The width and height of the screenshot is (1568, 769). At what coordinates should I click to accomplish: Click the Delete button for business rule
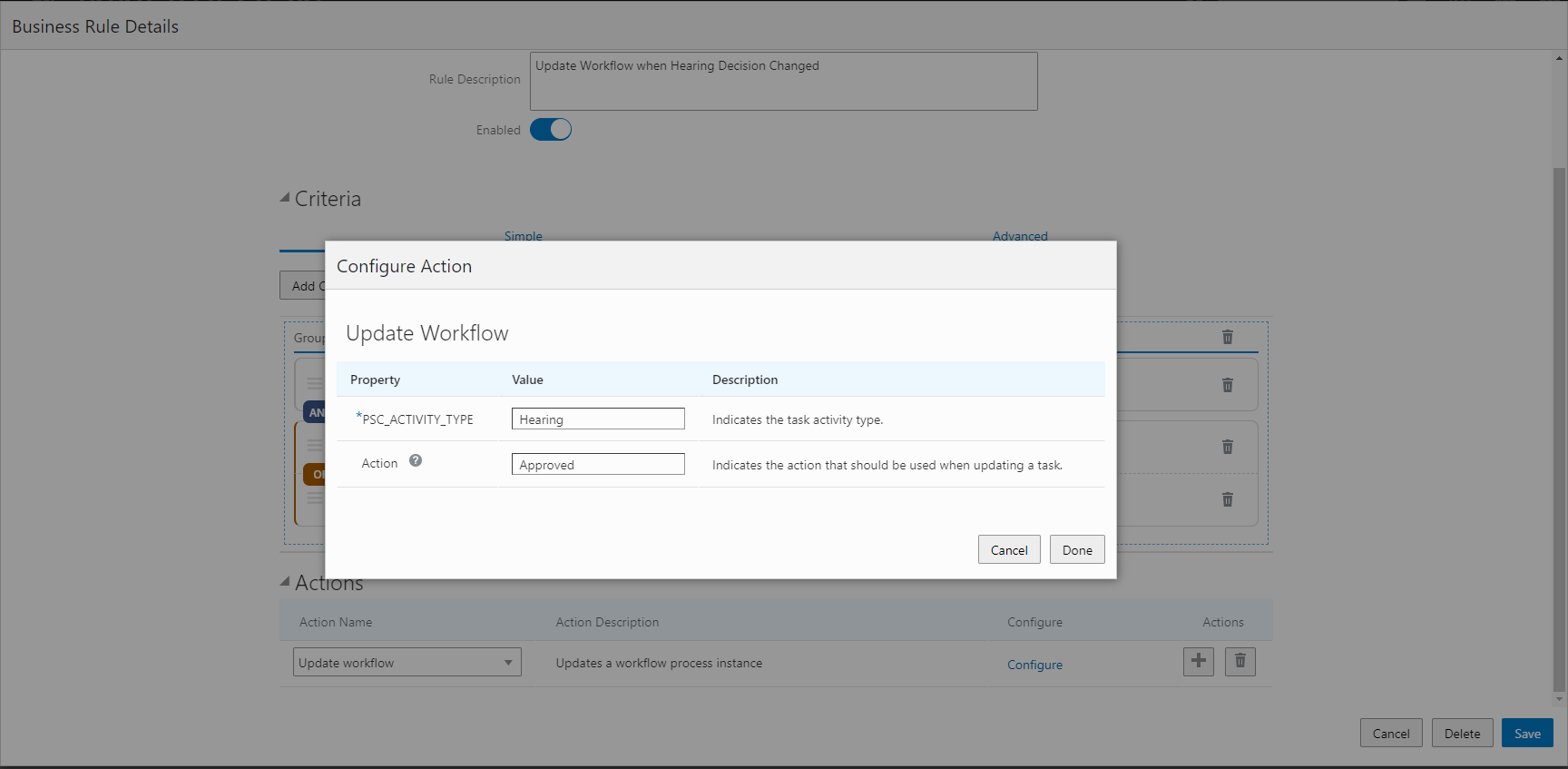click(1462, 734)
